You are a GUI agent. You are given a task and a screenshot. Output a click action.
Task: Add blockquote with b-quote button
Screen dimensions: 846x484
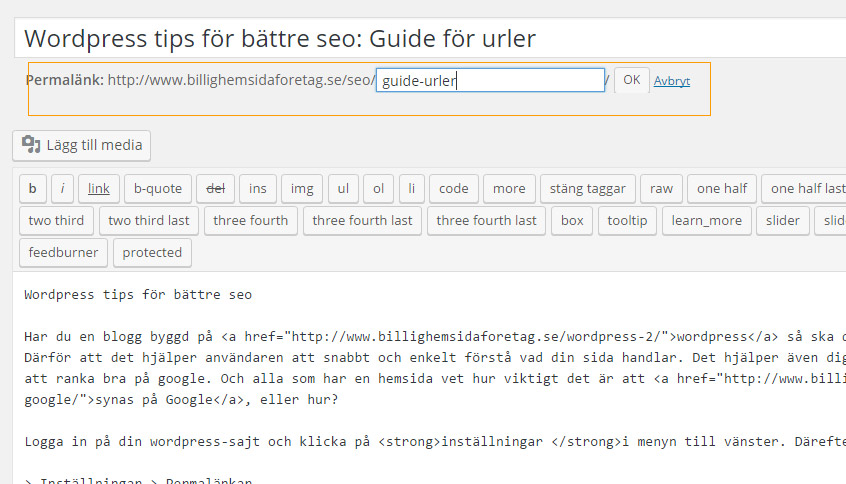pos(158,188)
